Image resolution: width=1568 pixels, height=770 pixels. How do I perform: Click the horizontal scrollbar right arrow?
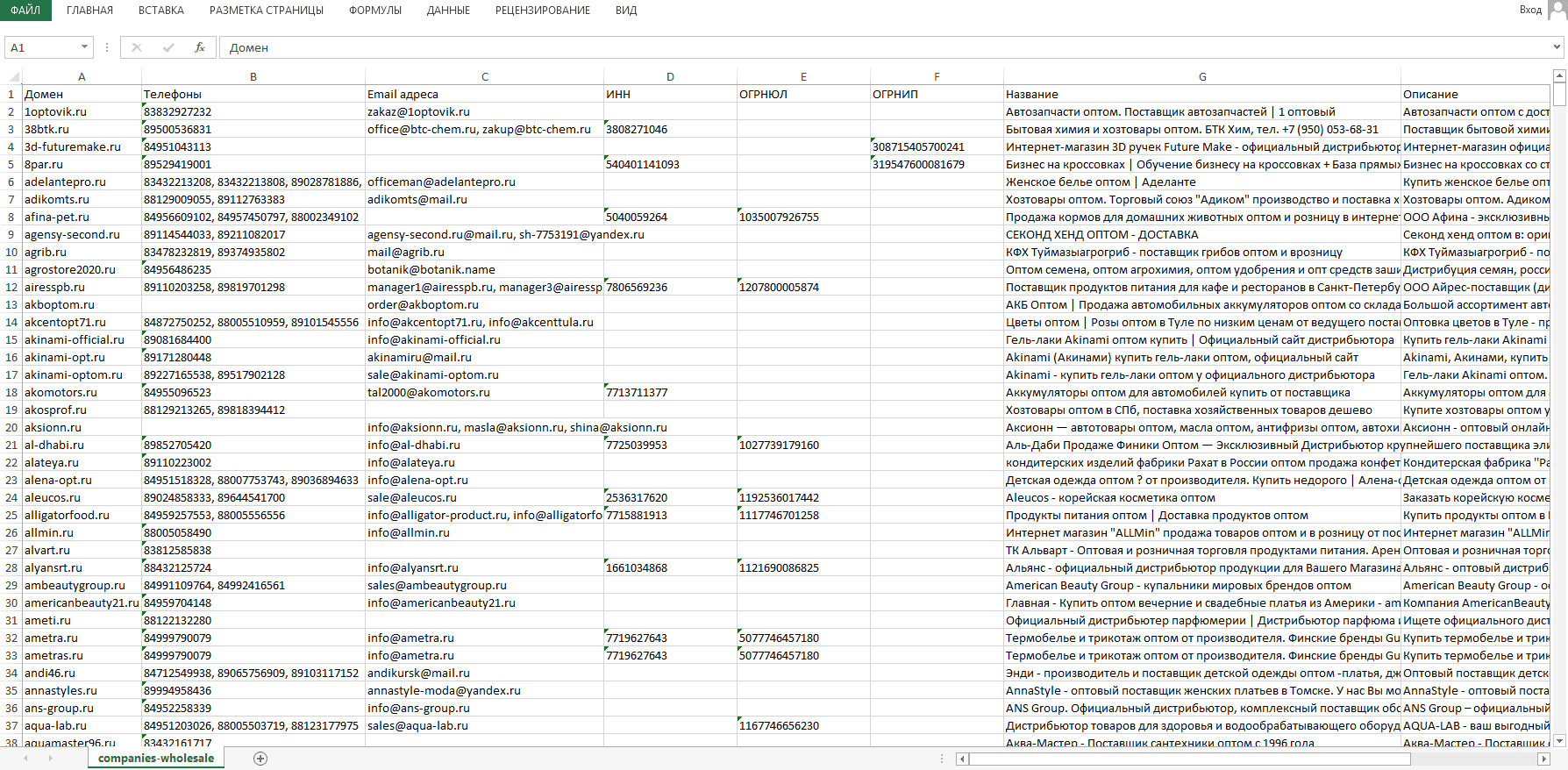(x=1544, y=759)
